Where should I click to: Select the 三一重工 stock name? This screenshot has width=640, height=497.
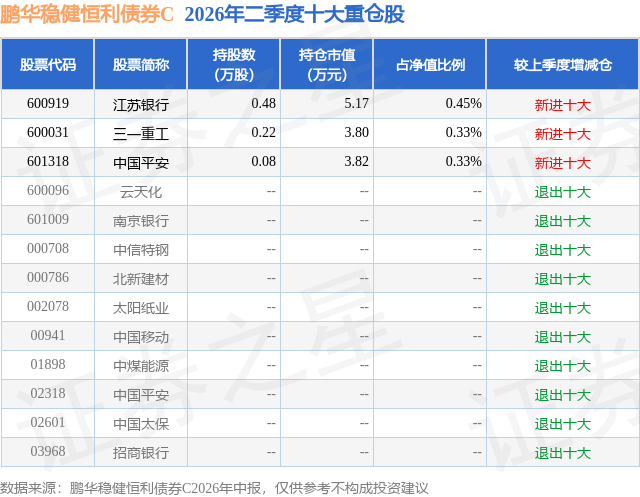[x=141, y=133]
